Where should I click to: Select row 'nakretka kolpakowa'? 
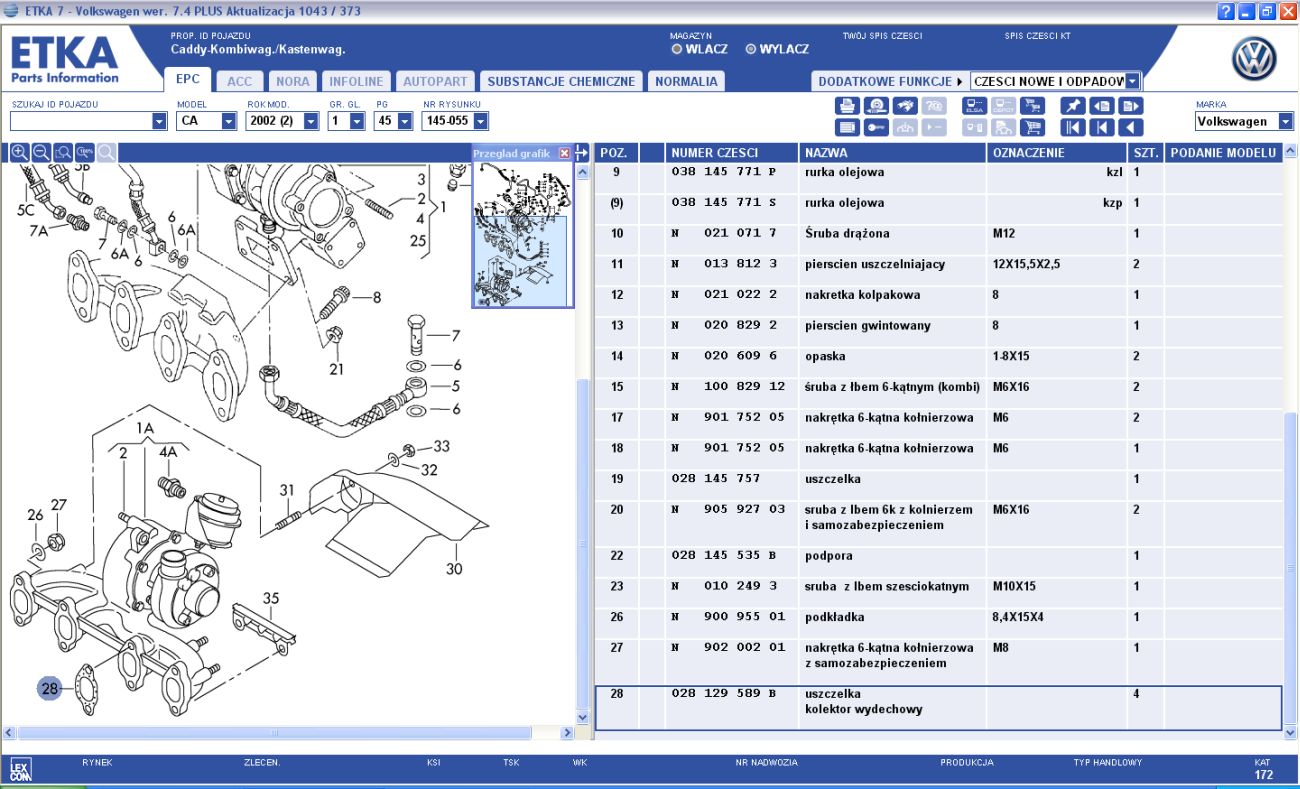coord(938,295)
